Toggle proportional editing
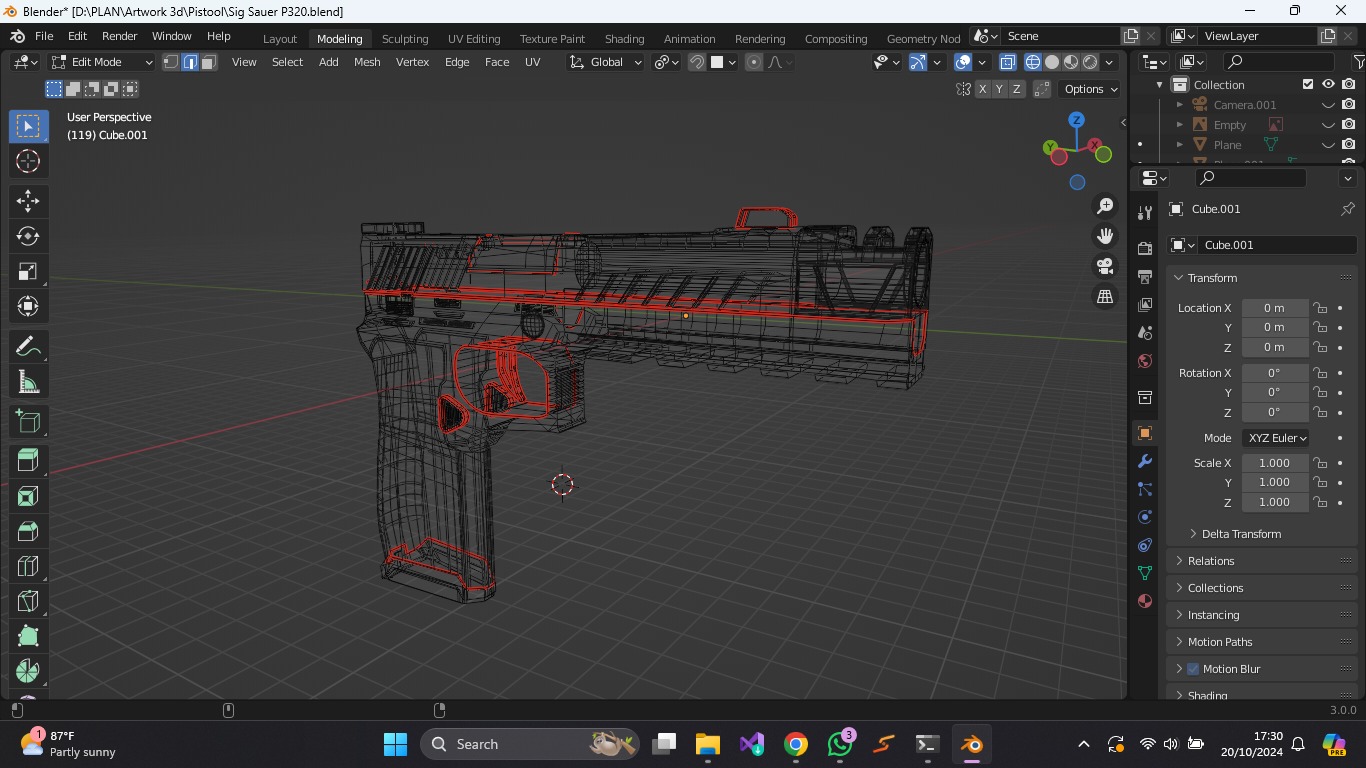Viewport: 1366px width, 768px height. pyautogui.click(x=754, y=62)
